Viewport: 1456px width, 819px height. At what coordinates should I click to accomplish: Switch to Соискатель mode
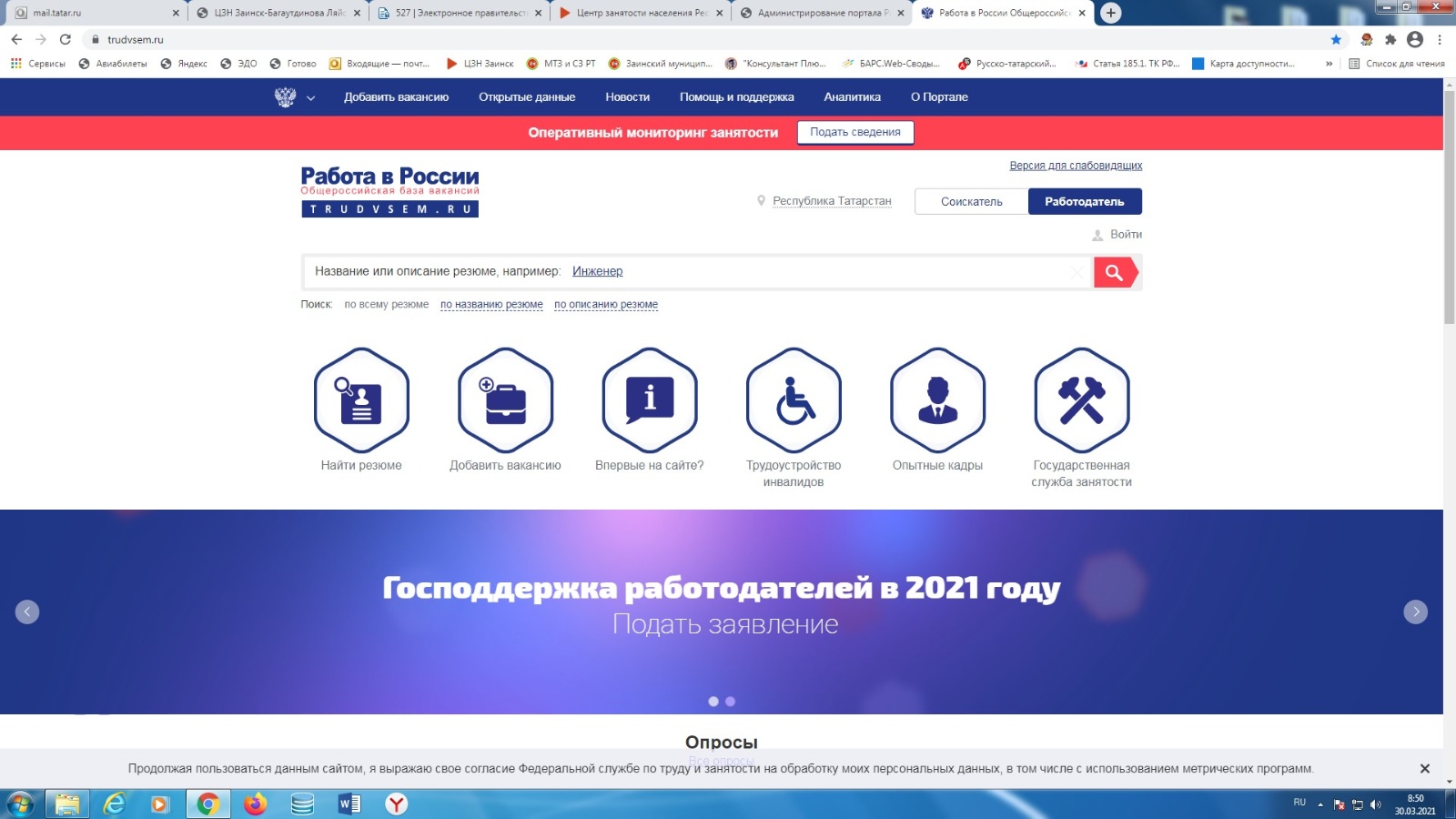(971, 201)
